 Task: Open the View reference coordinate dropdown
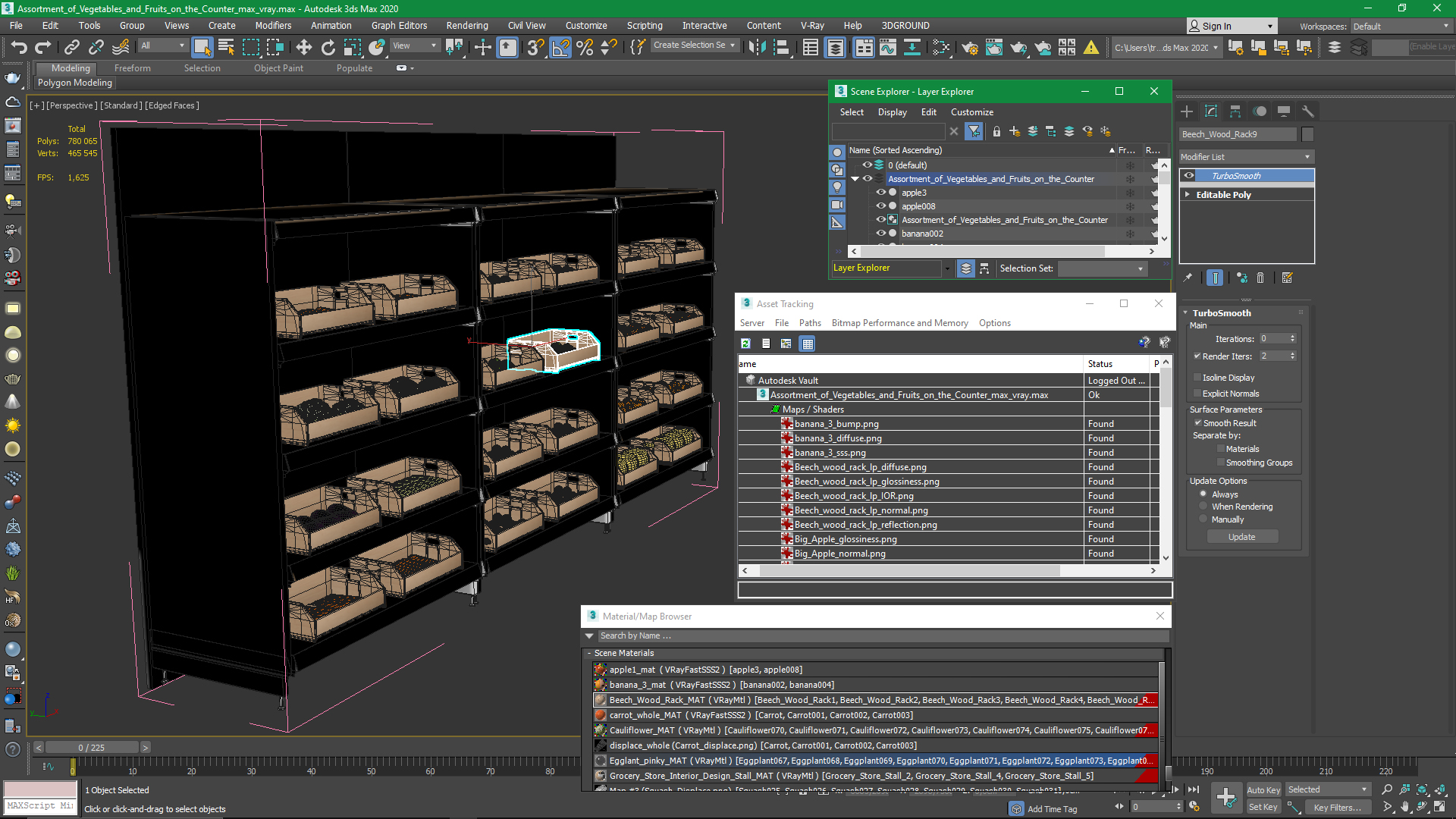[x=415, y=45]
